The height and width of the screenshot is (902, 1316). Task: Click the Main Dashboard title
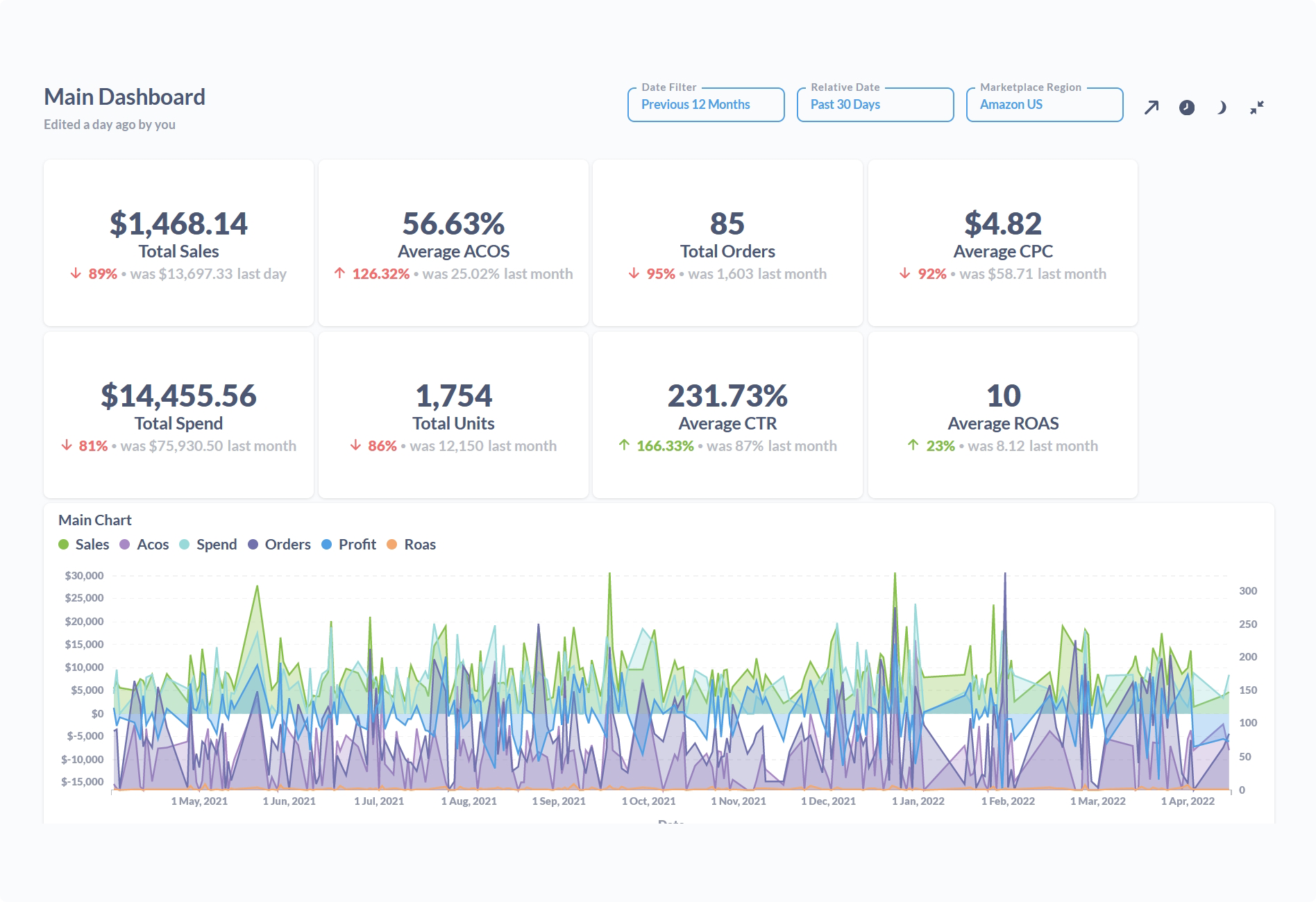pyautogui.click(x=125, y=97)
